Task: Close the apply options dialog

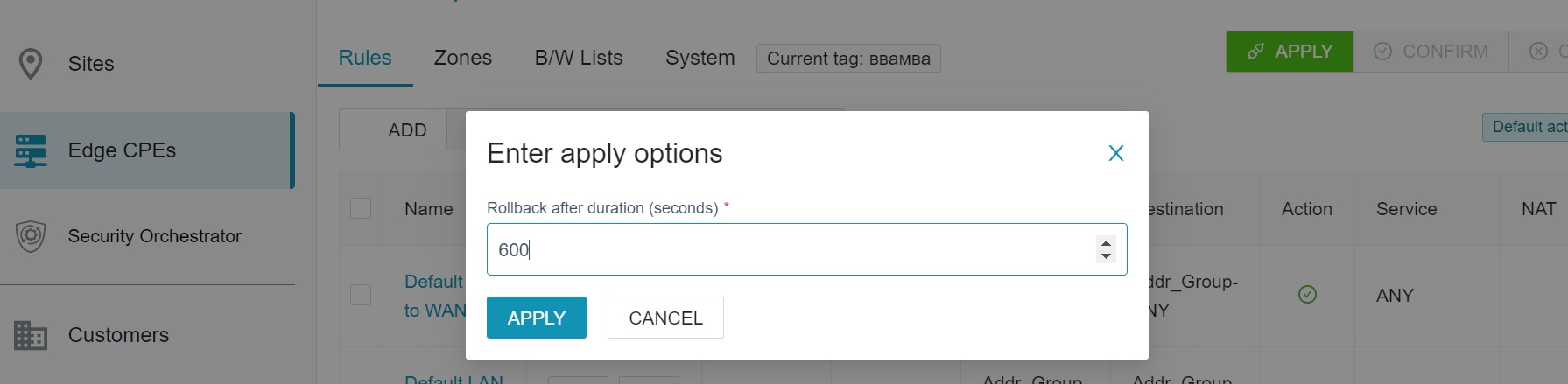Action: [1115, 154]
